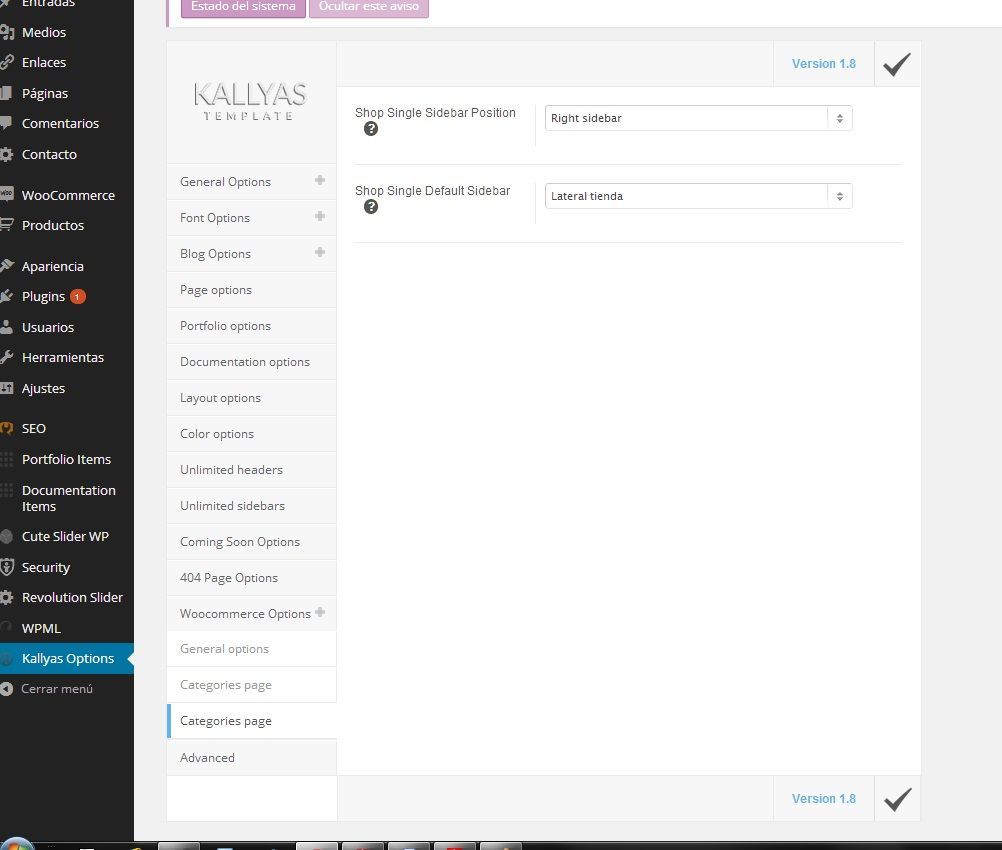Click the Revolution Slider gear icon
This screenshot has height=850, width=1002.
tap(6, 598)
